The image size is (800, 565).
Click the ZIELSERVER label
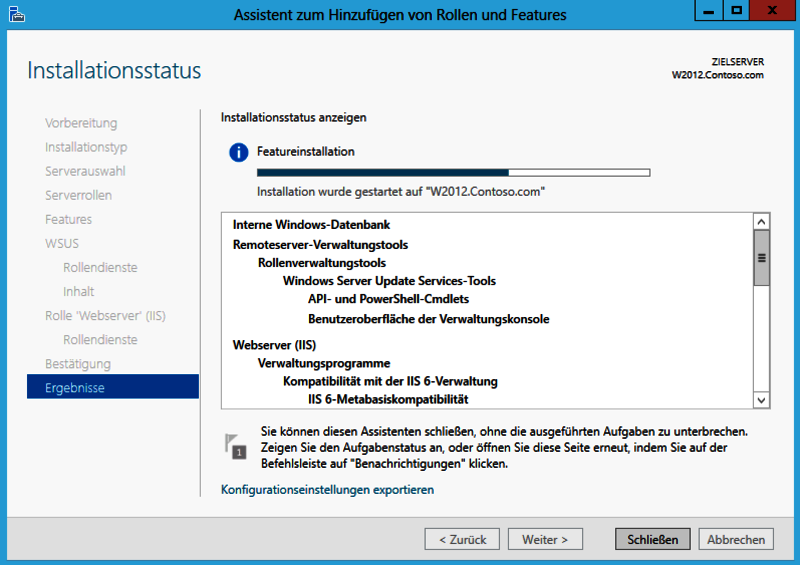click(738, 62)
